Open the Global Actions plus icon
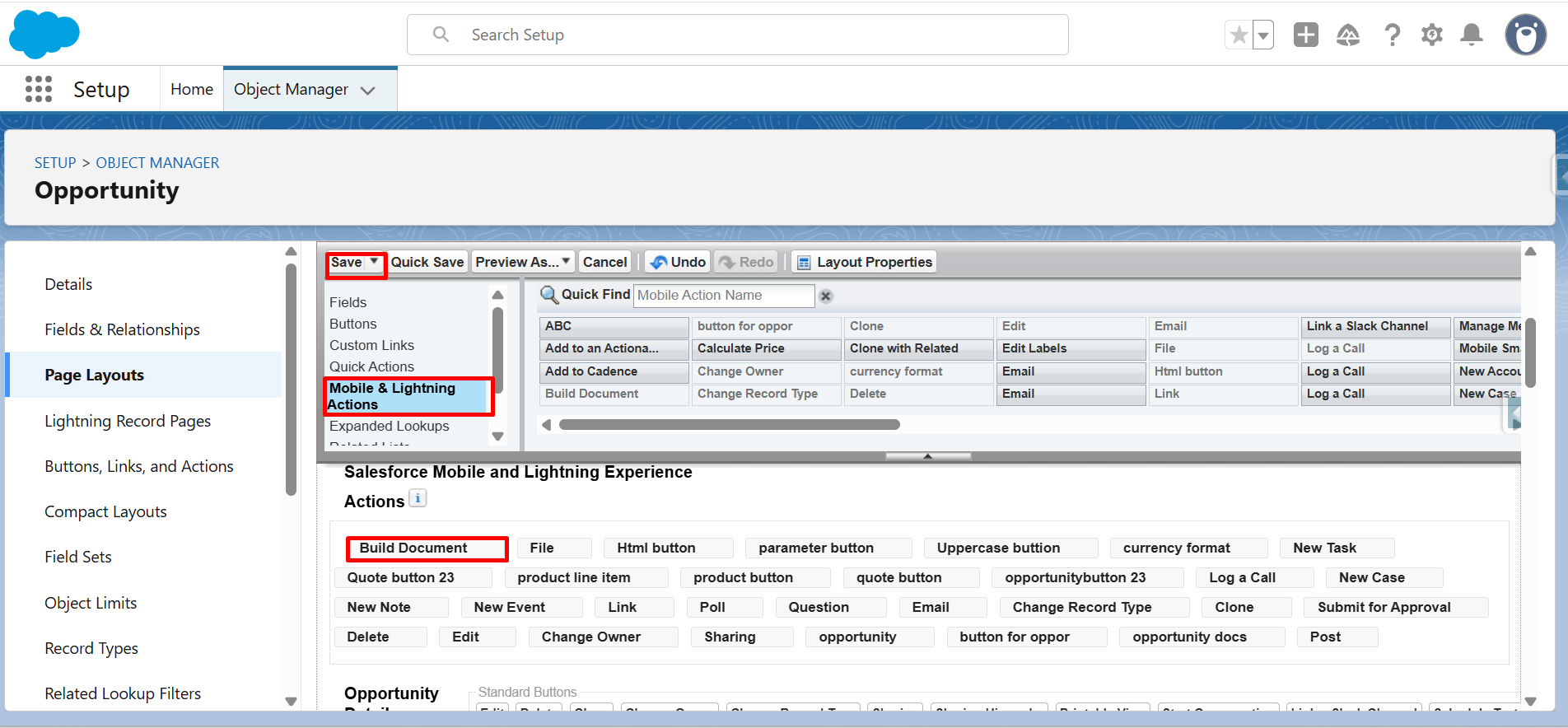The height and width of the screenshot is (728, 1568). pyautogui.click(x=1305, y=35)
